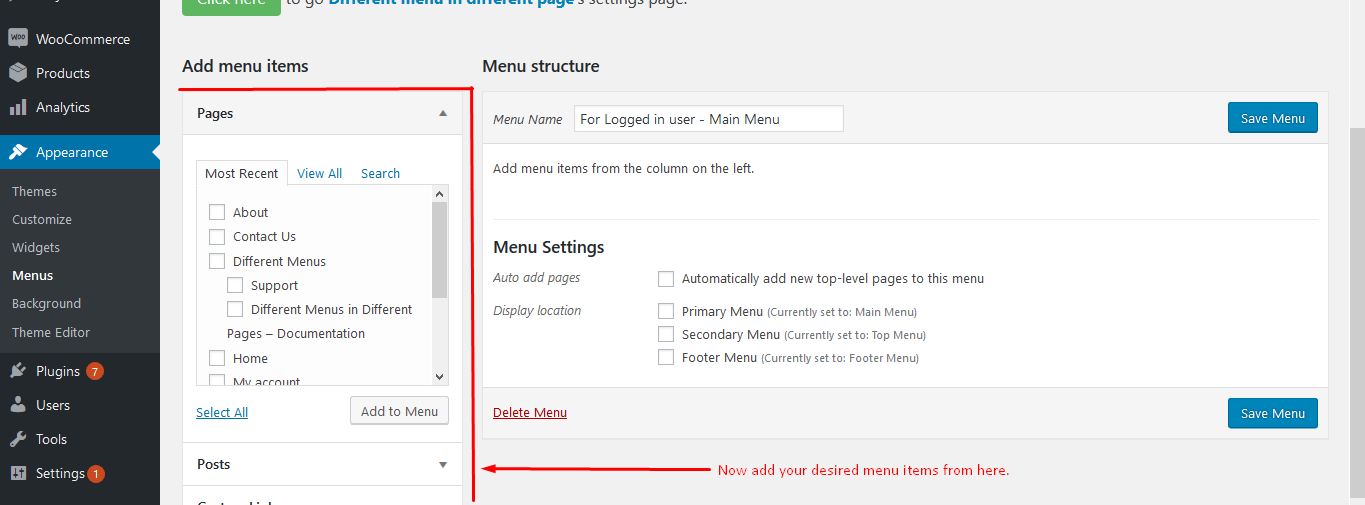Open the Menus submenu item
1365x505 pixels.
click(x=32, y=275)
